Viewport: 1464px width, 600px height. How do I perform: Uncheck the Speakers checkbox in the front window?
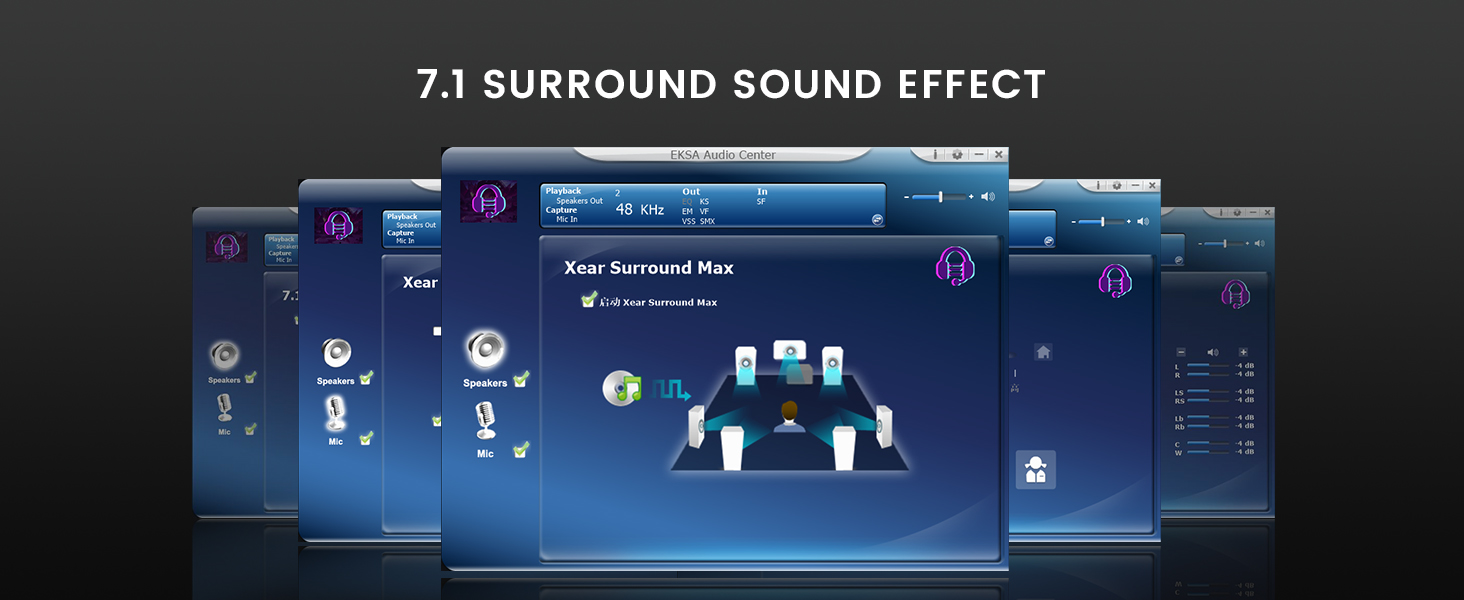pyautogui.click(x=520, y=380)
